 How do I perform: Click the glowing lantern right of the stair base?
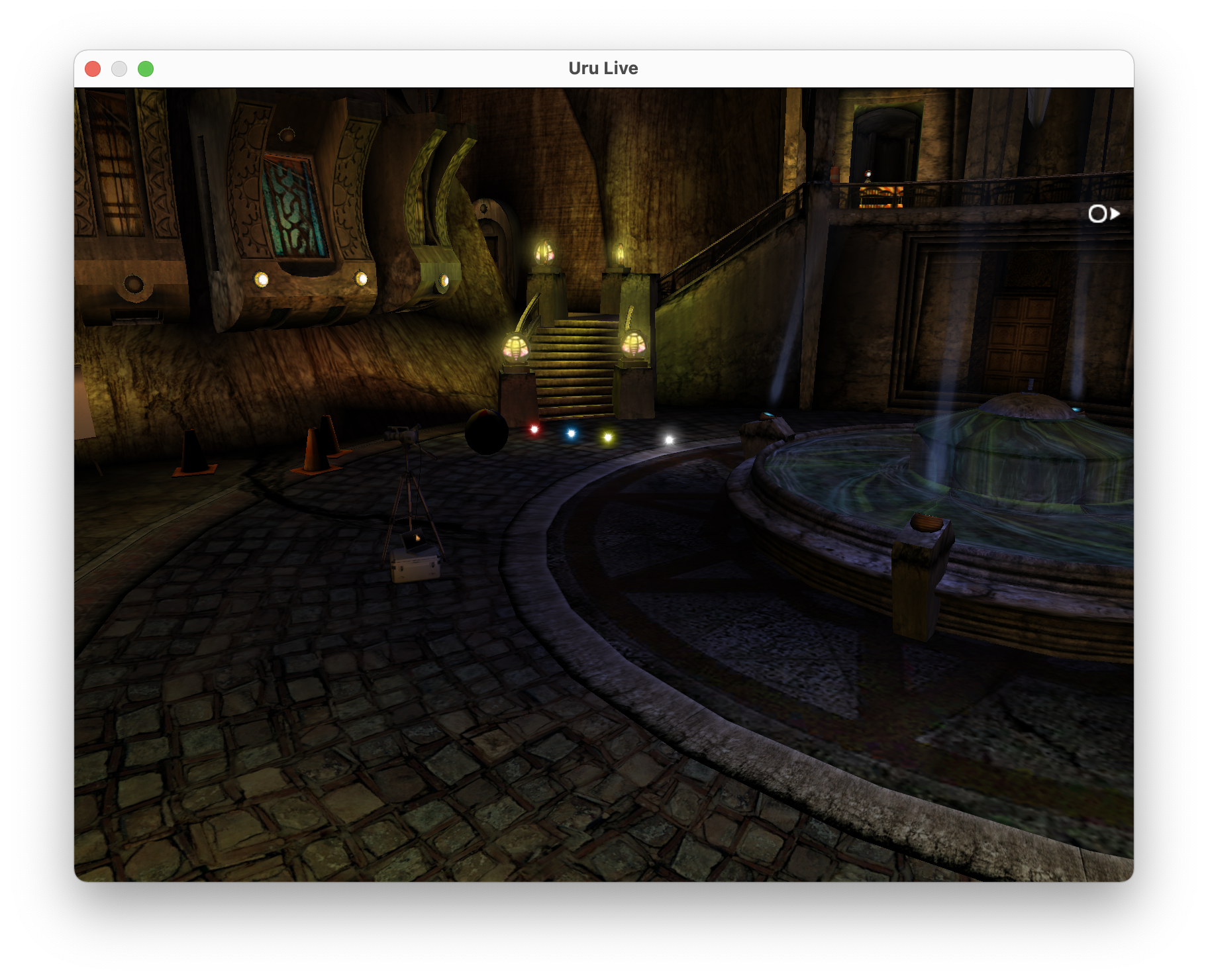pos(633,344)
